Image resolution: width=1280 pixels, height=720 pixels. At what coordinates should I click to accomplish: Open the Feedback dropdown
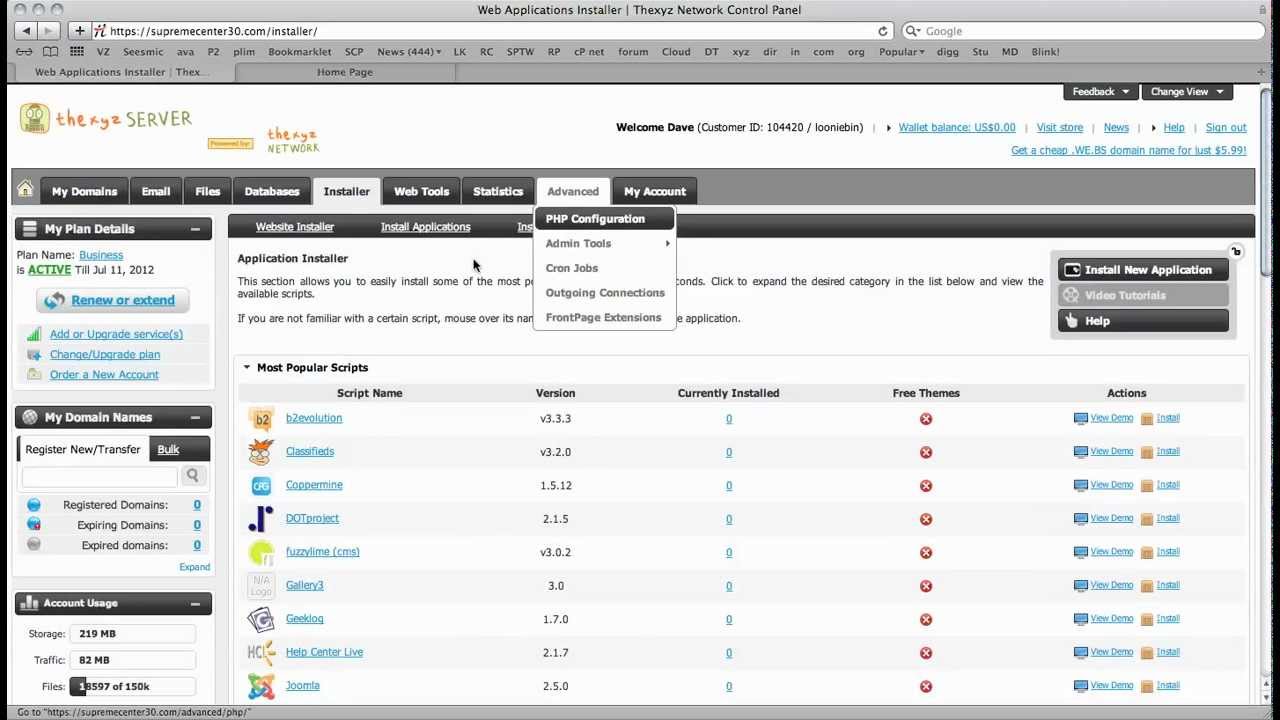(x=1100, y=91)
